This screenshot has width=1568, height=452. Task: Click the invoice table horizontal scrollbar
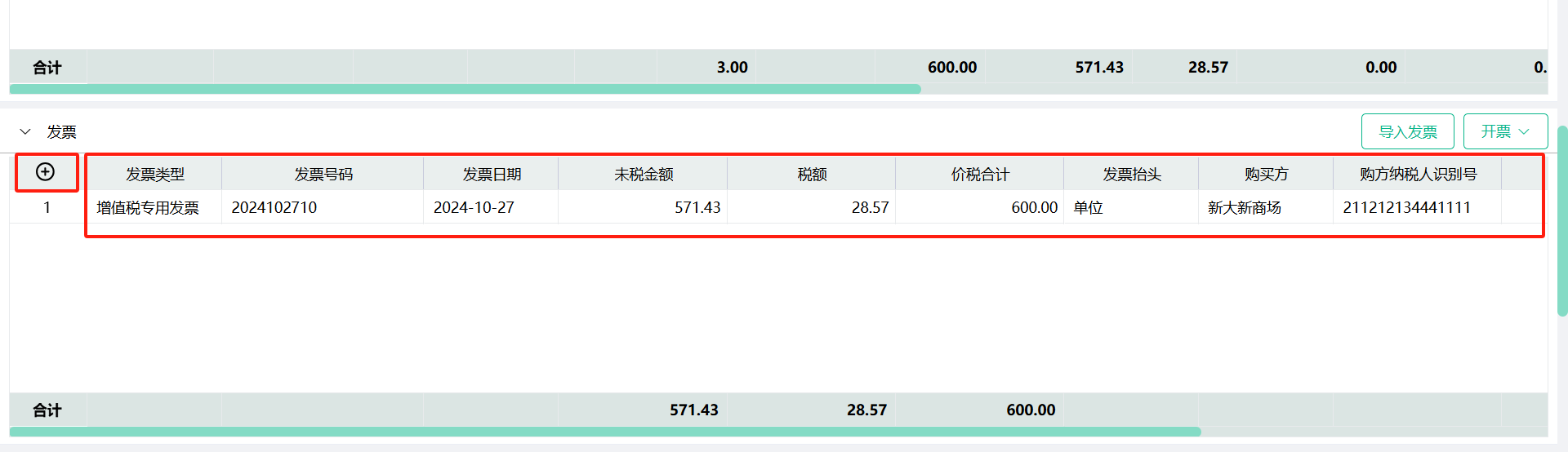[x=605, y=432]
